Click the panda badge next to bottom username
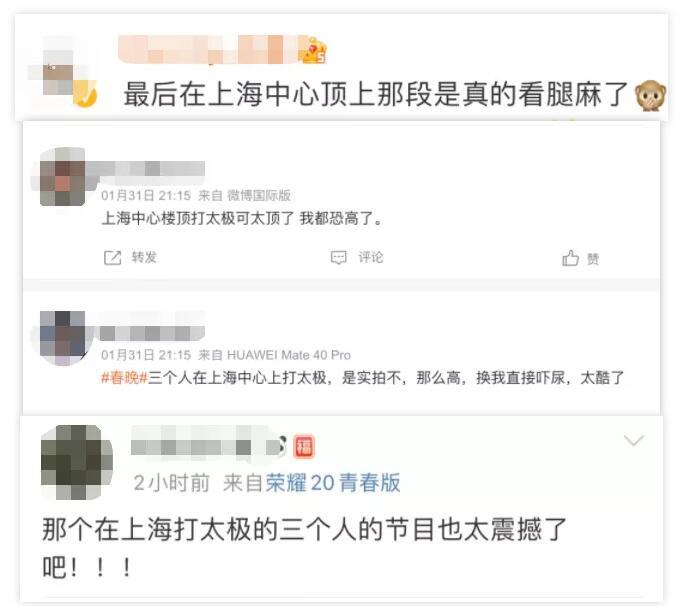The height and width of the screenshot is (606, 690). pyautogui.click(x=280, y=445)
